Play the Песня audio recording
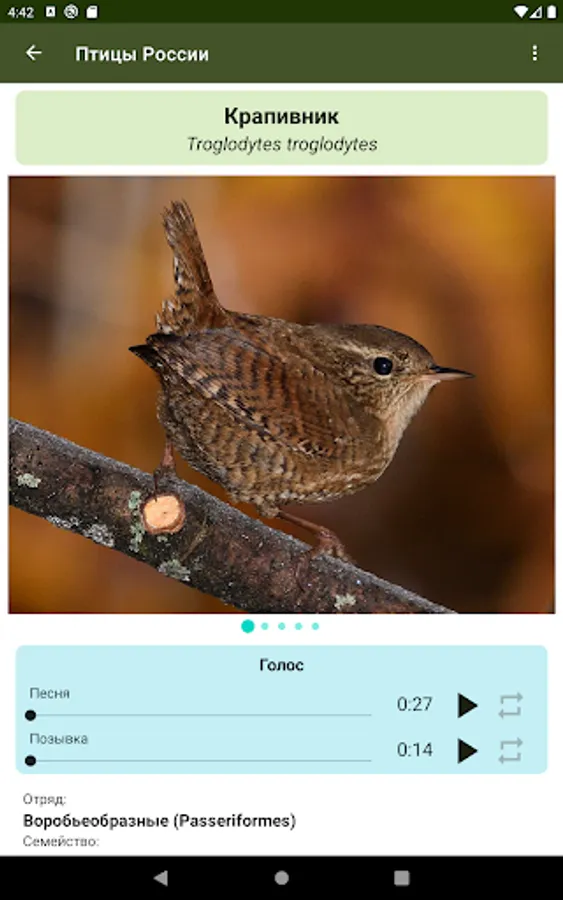The width and height of the screenshot is (563, 900). (x=467, y=705)
